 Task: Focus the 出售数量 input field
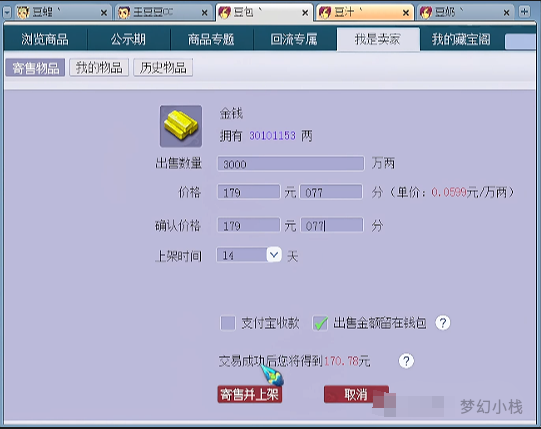point(291,164)
